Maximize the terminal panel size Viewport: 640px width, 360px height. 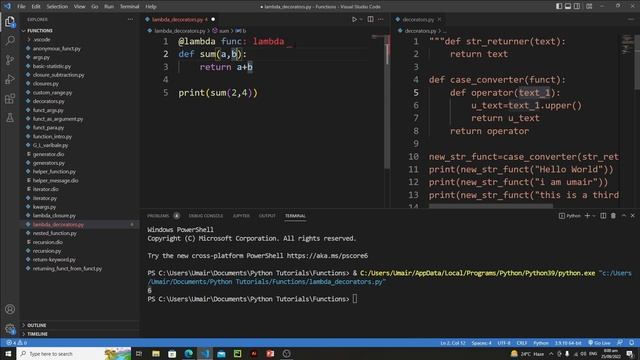click(624, 216)
